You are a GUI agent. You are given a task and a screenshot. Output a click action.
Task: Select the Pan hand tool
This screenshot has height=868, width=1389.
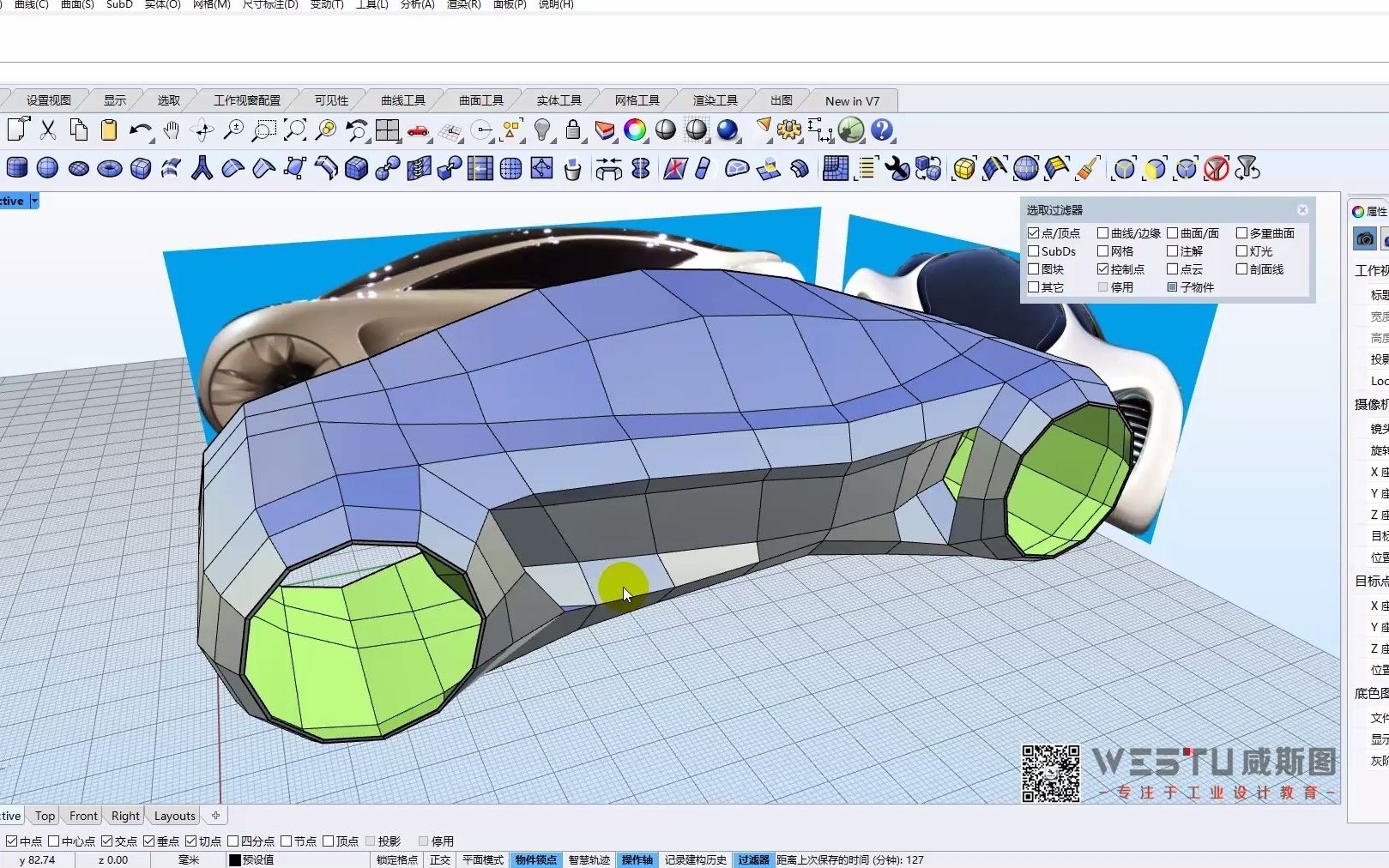point(172,130)
